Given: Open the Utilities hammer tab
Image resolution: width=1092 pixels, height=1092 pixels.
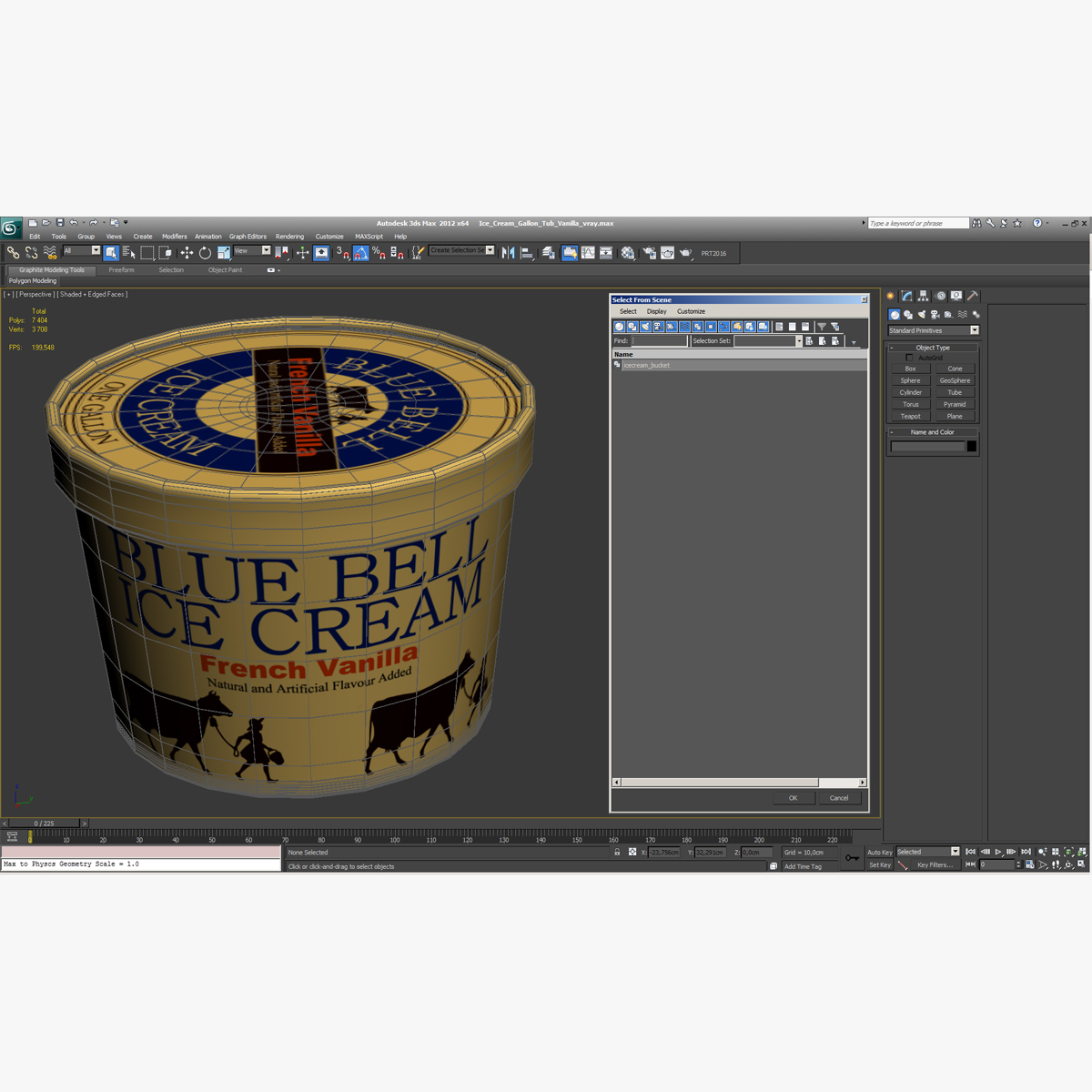Looking at the screenshot, I should click(973, 296).
